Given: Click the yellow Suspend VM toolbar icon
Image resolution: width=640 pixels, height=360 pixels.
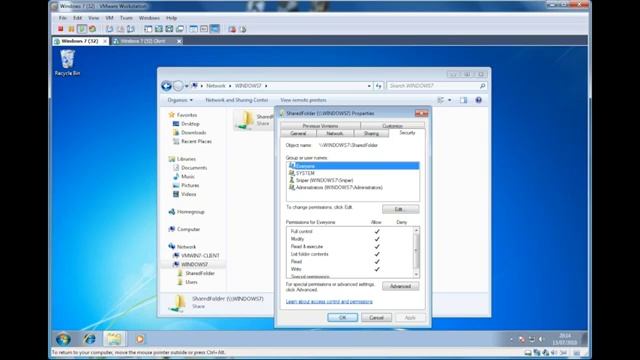Looking at the screenshot, I should [x=71, y=29].
